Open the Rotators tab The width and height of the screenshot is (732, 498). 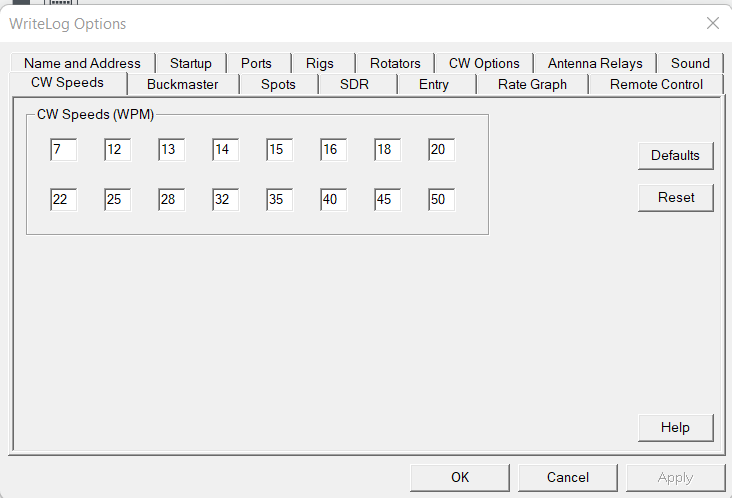395,63
